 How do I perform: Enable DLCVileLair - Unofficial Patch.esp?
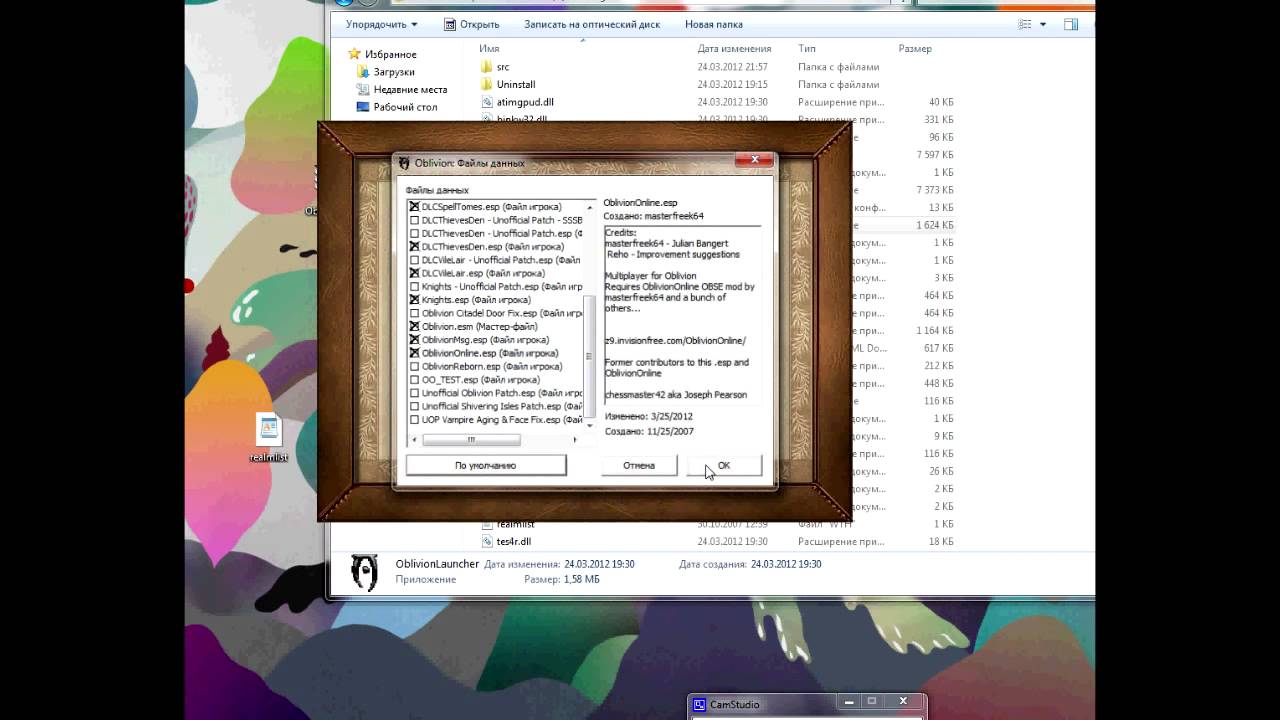414,260
